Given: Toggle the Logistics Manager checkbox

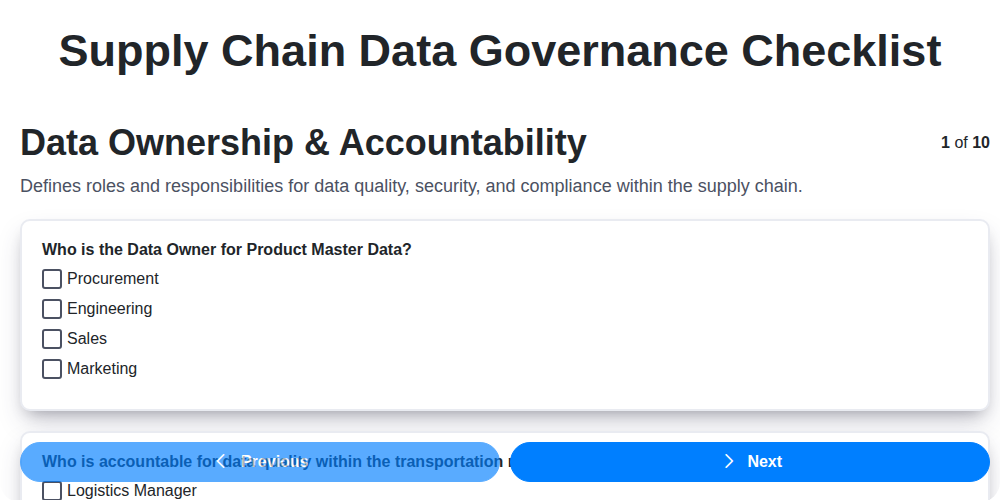Looking at the screenshot, I should pos(52,491).
